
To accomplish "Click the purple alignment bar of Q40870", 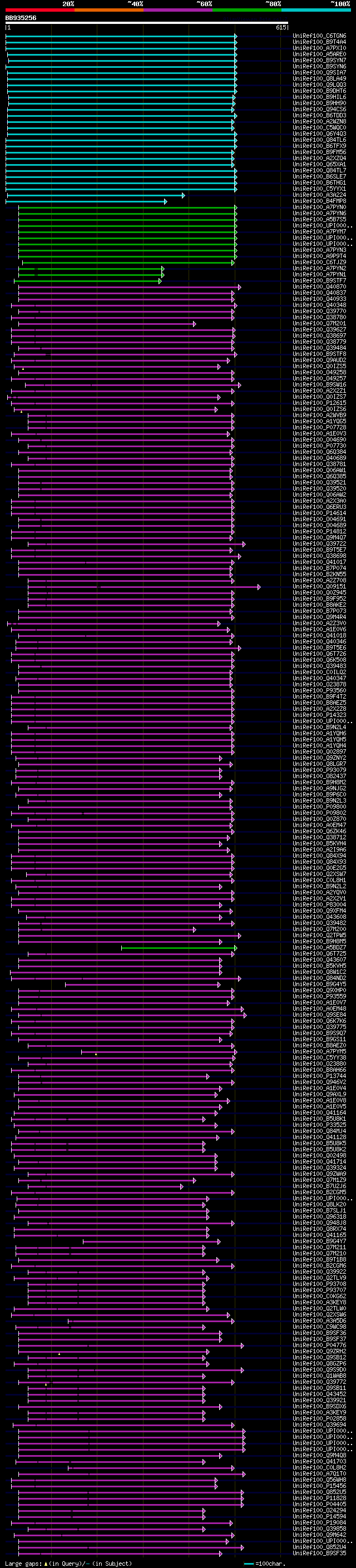I will 129,286.
